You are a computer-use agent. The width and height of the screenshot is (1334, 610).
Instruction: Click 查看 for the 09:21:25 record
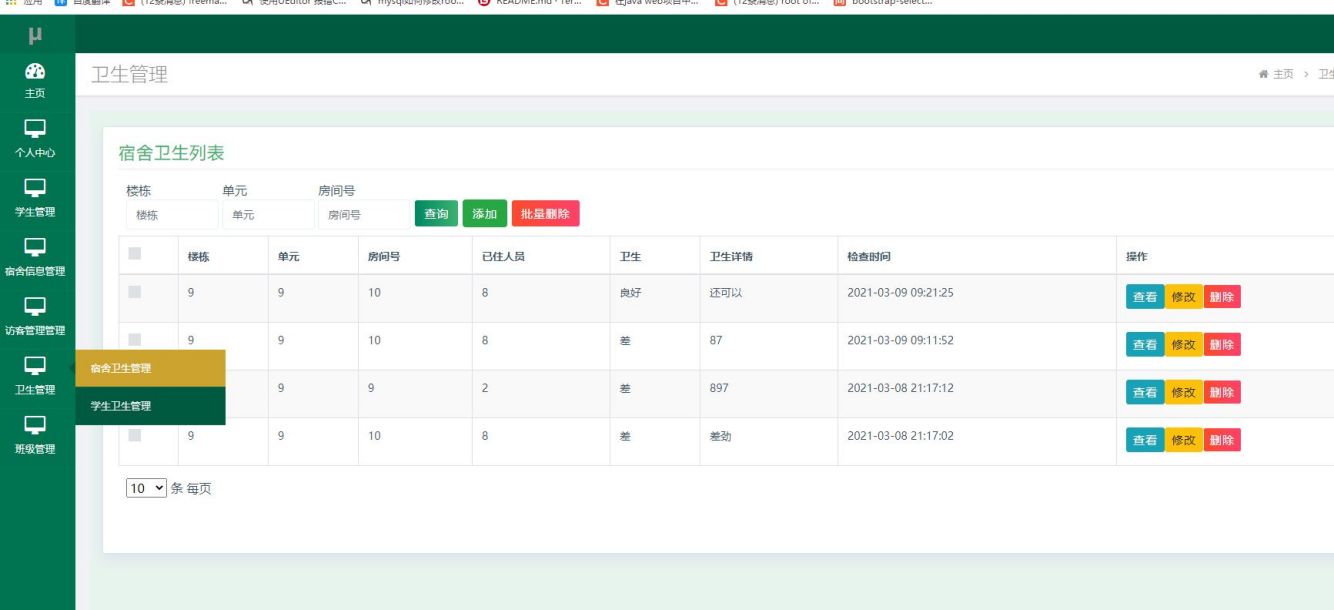1145,297
